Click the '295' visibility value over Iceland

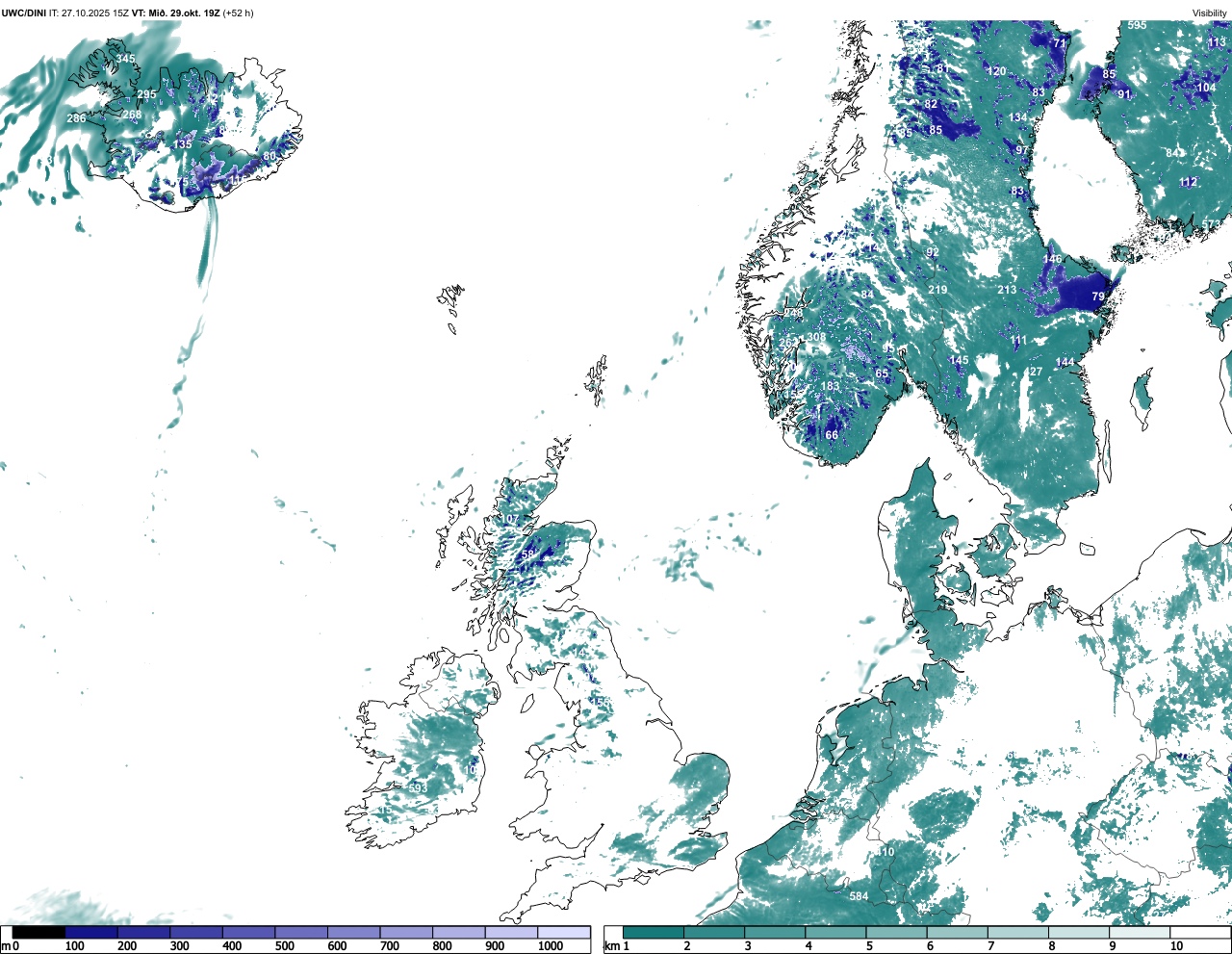pos(146,95)
